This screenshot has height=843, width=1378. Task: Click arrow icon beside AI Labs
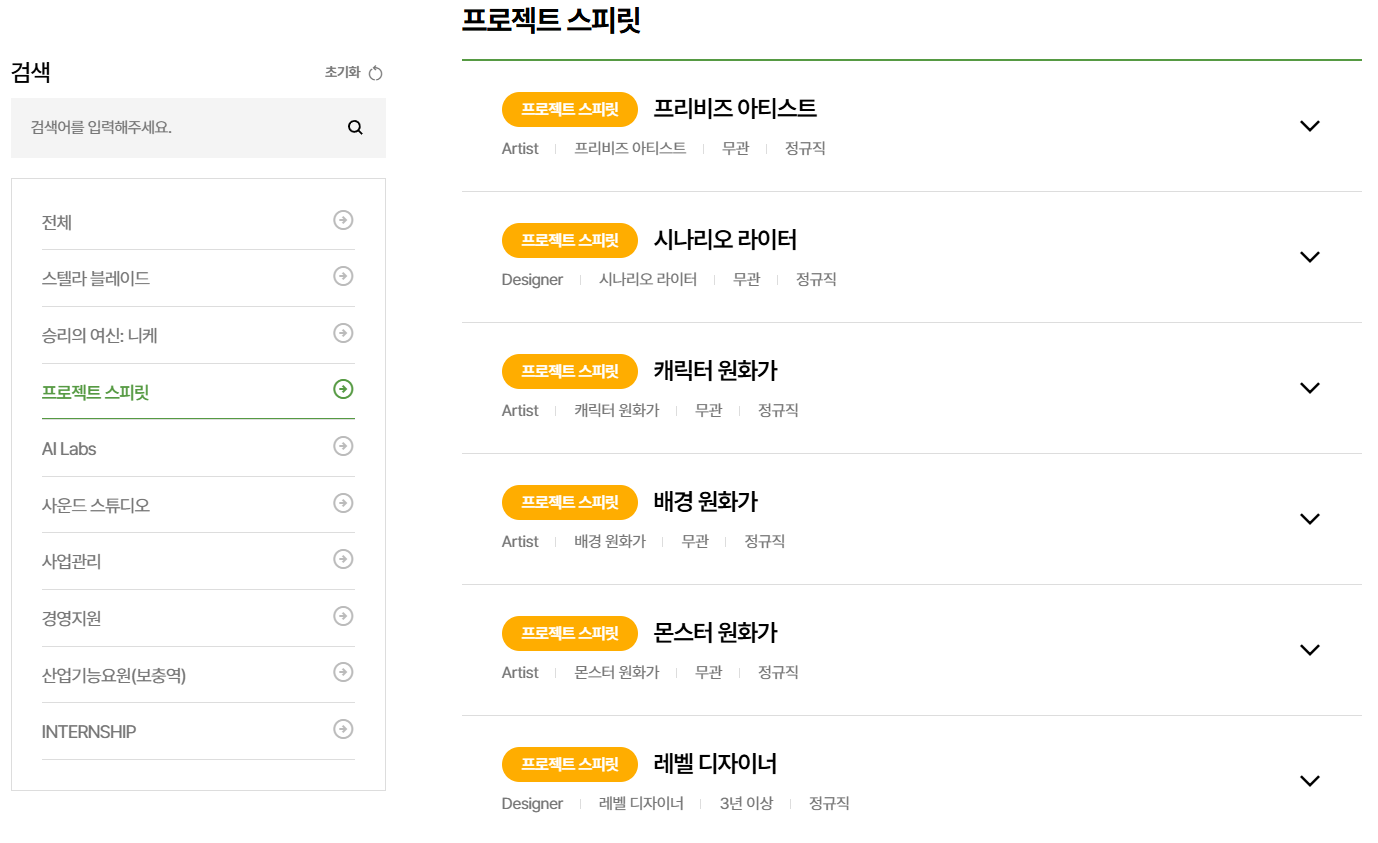(343, 446)
